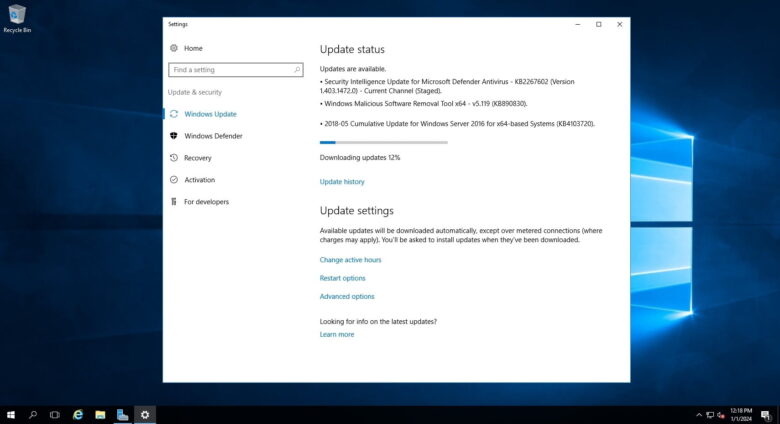Open the Action Center notifications icon
Screen dimensions: 780x424
(766, 415)
